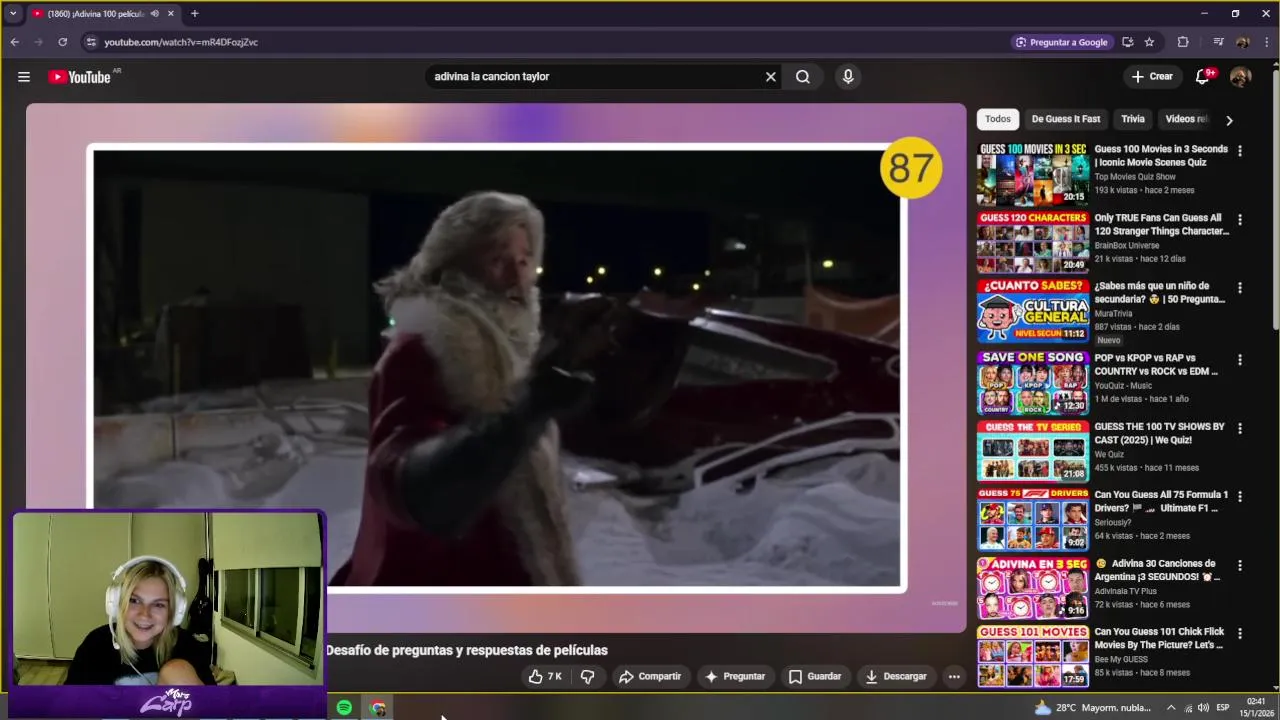Open the Chrome extensions puzzle icon
Viewport: 1280px width, 720px height.
[1183, 42]
